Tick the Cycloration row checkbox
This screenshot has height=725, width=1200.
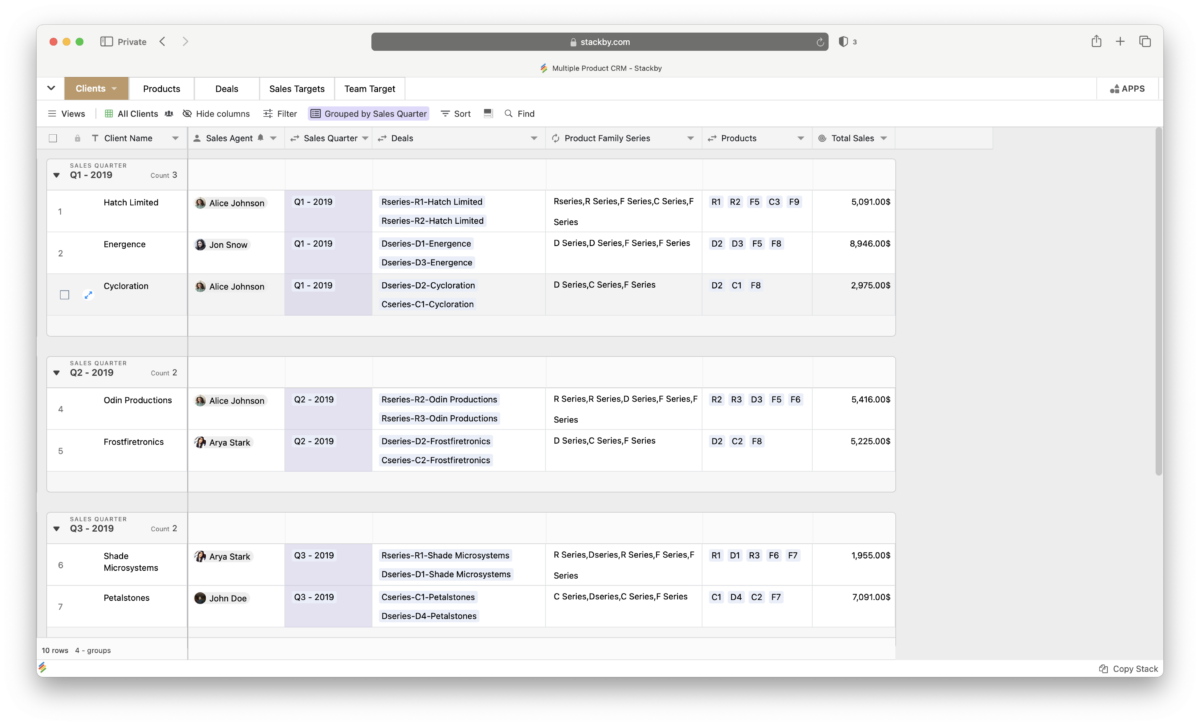point(65,295)
